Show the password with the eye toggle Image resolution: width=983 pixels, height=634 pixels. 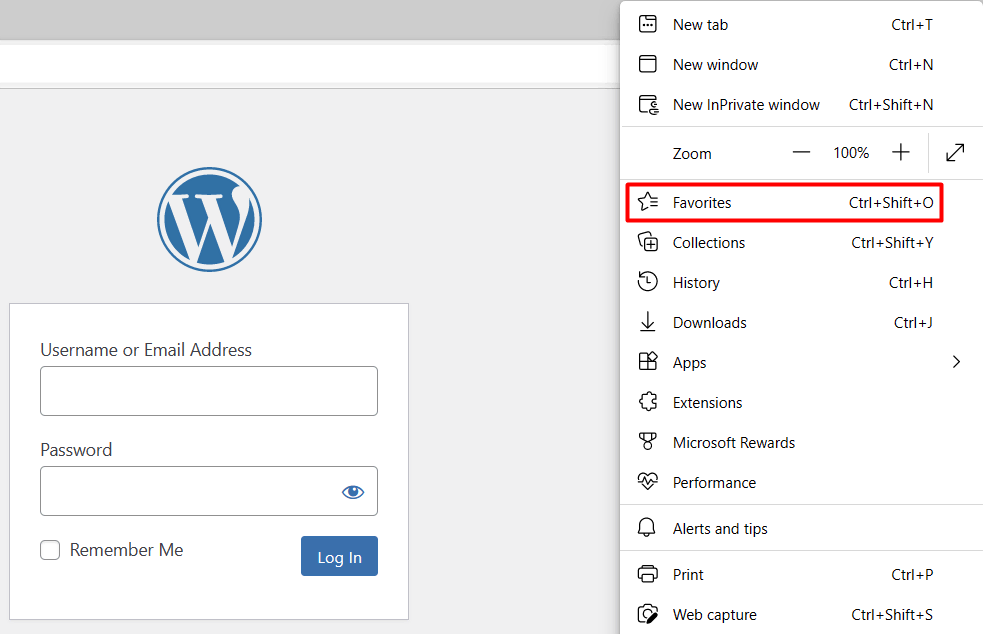point(353,491)
